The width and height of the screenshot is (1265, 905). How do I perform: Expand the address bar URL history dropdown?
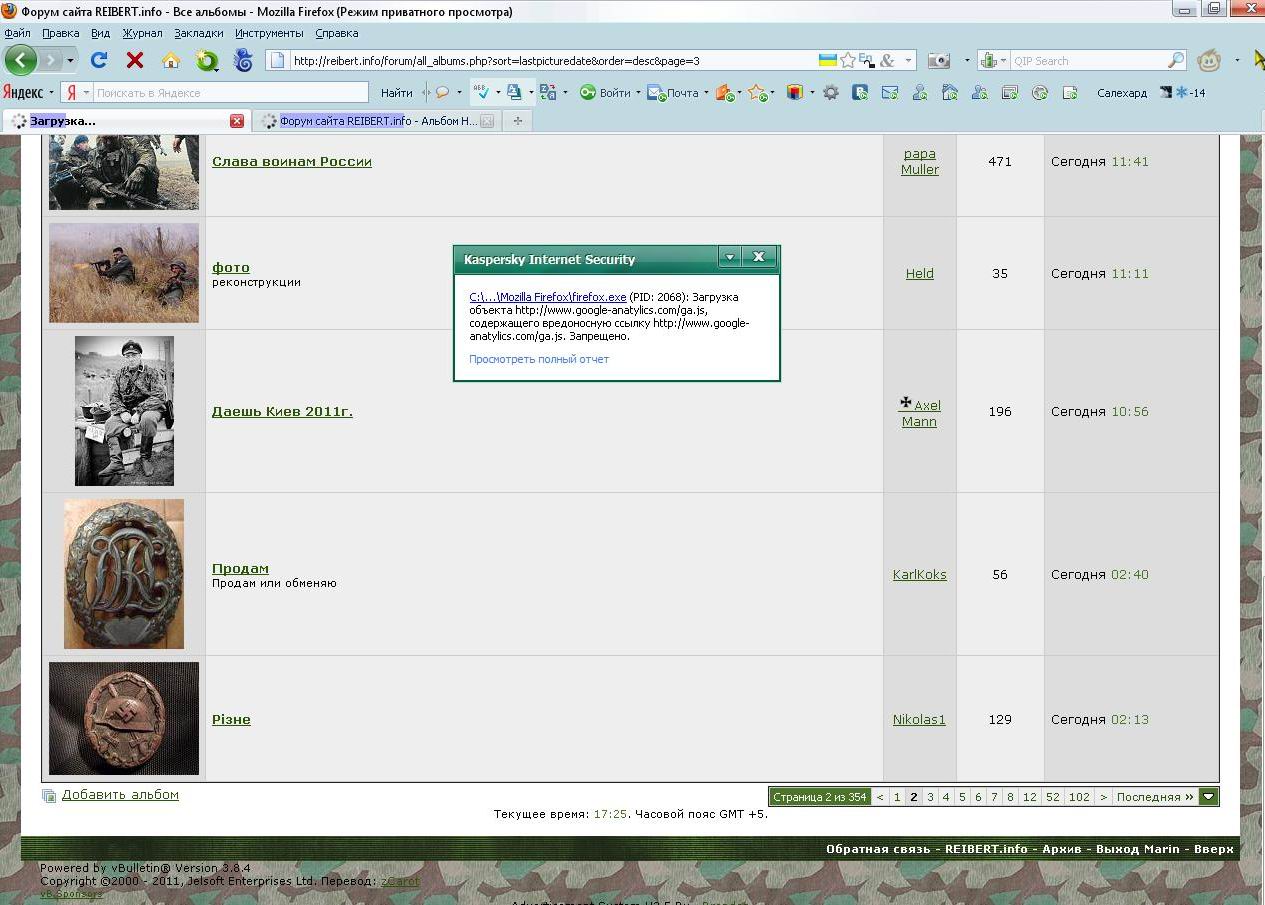[908, 61]
